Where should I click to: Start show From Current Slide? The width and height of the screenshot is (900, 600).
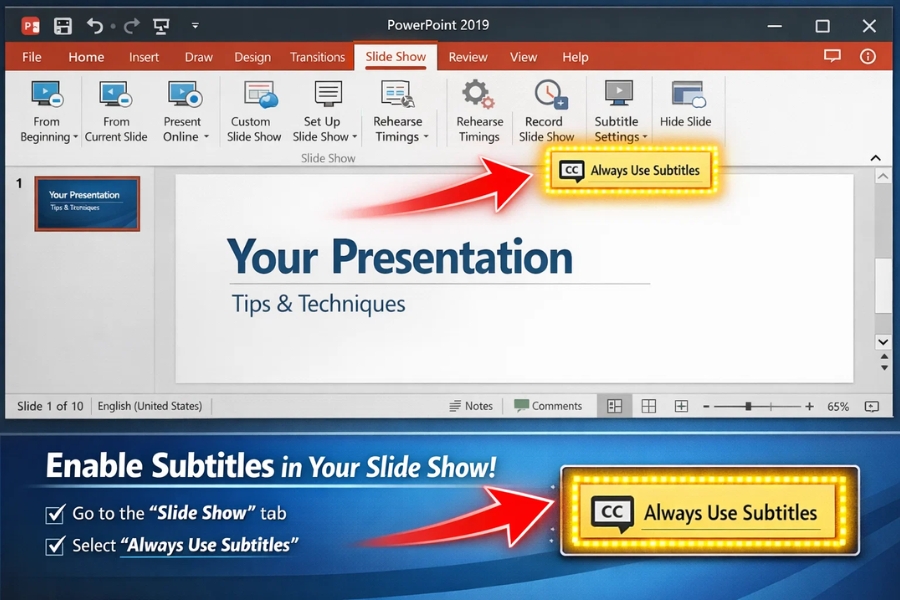(116, 108)
